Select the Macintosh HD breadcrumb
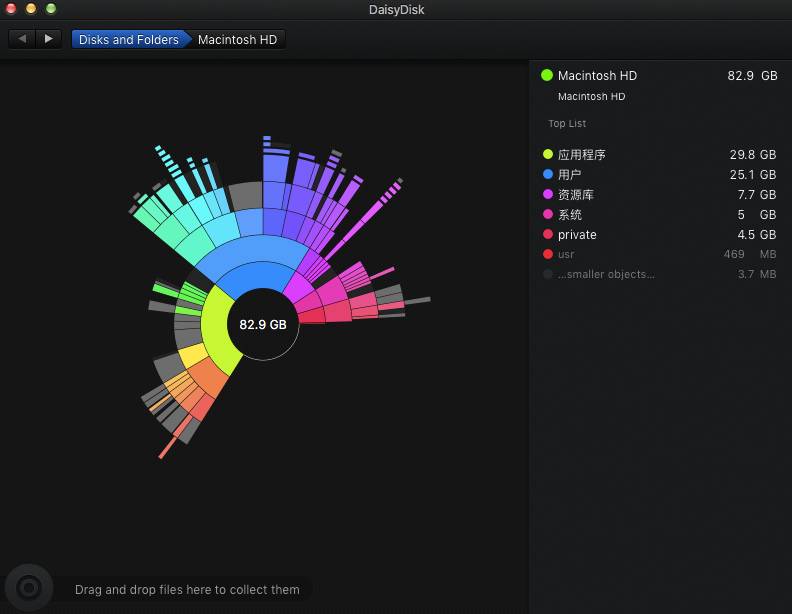792x614 pixels. [237, 39]
